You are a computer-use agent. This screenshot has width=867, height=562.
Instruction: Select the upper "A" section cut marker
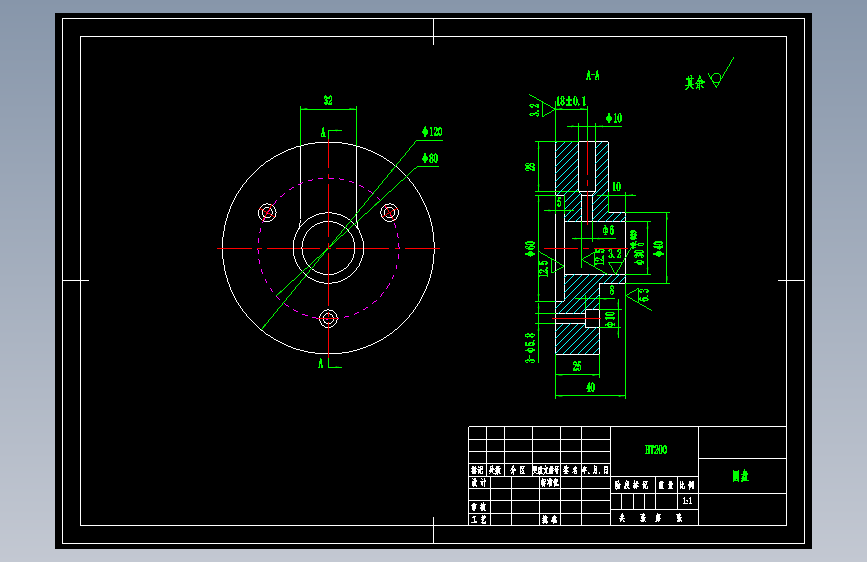323,133
